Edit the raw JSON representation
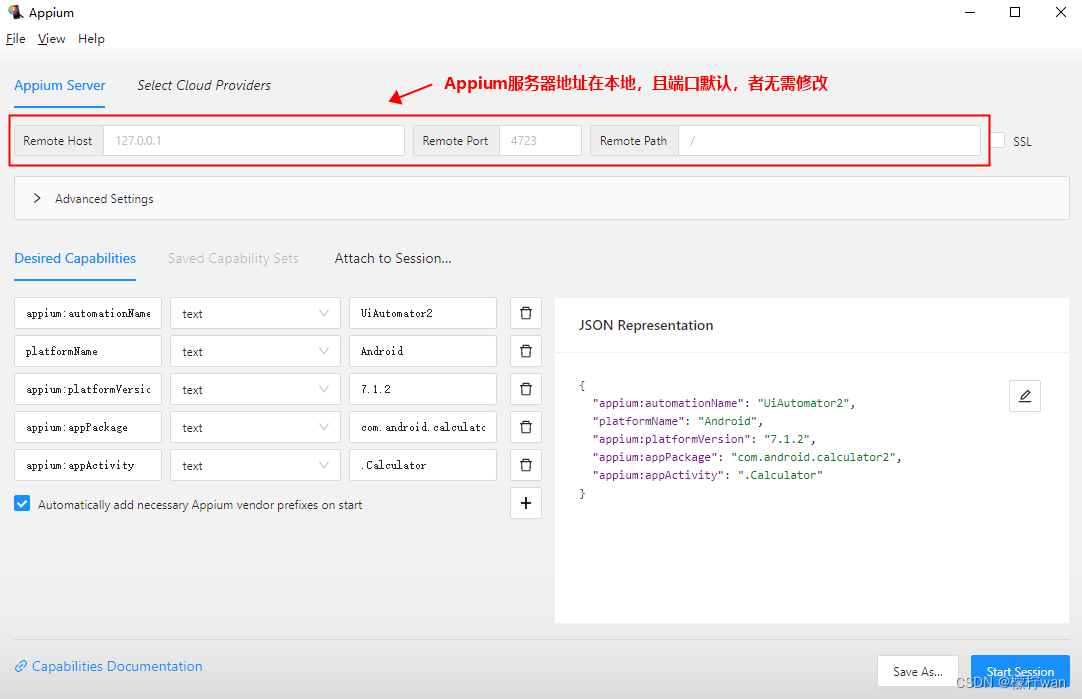 pyautogui.click(x=1024, y=396)
